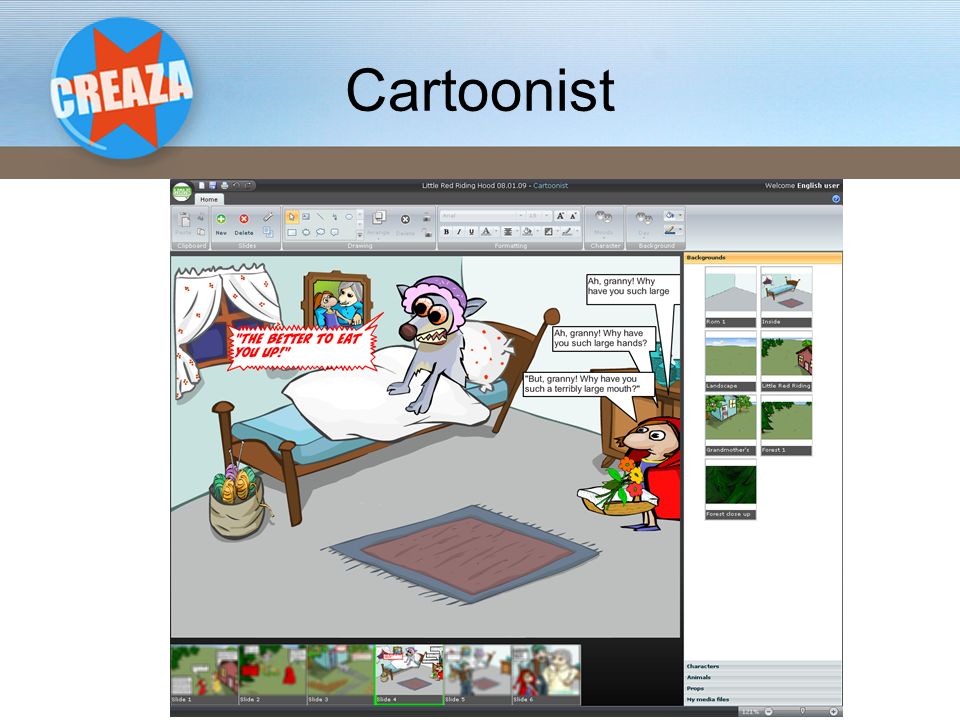The width and height of the screenshot is (960, 720).
Task: Zoom out with the minus button
Action: point(768,711)
